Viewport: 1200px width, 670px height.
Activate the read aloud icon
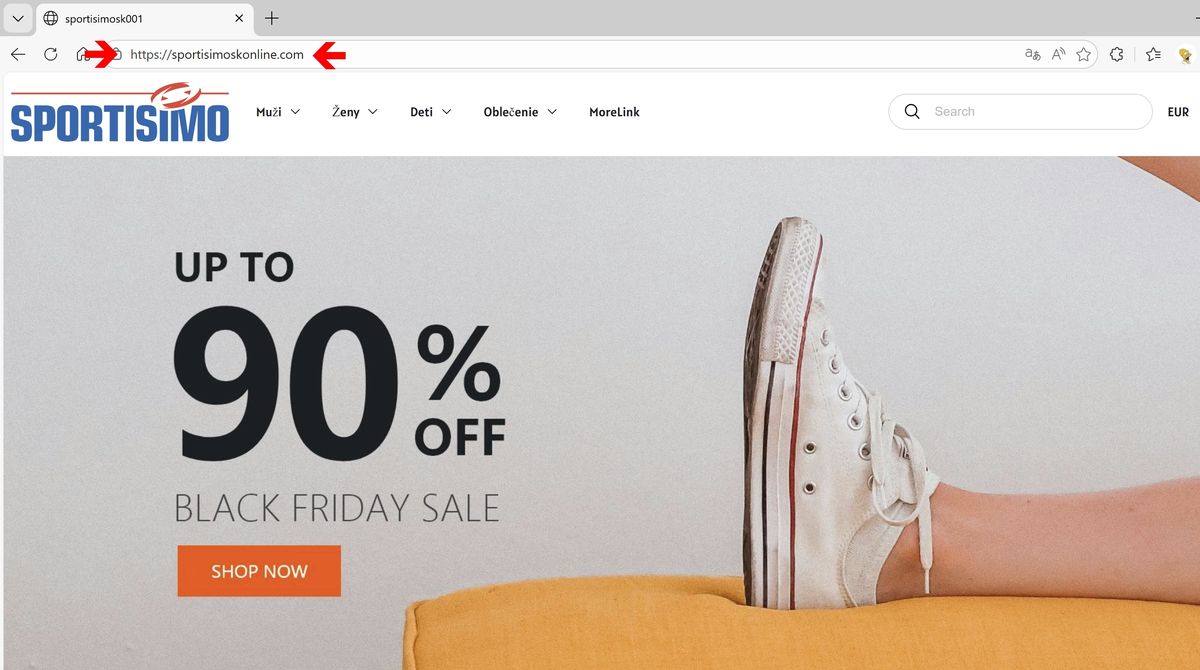[1059, 55]
